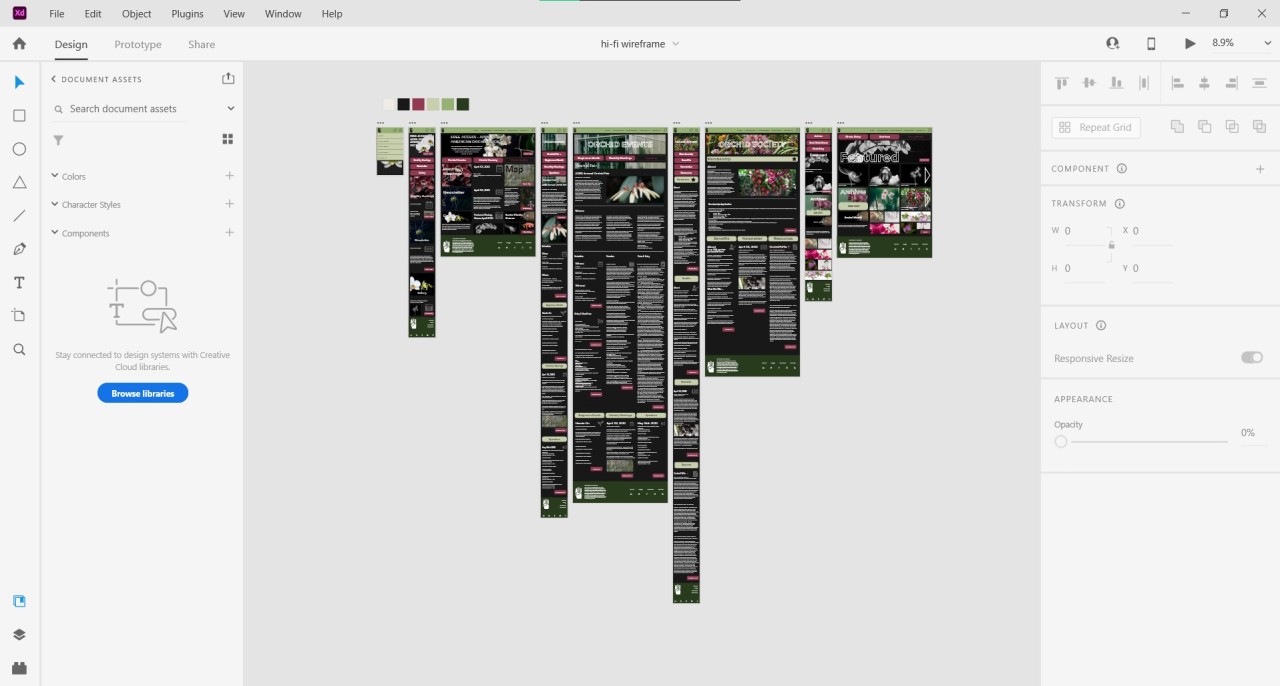
Task: Select the Text tool
Action: [19, 283]
